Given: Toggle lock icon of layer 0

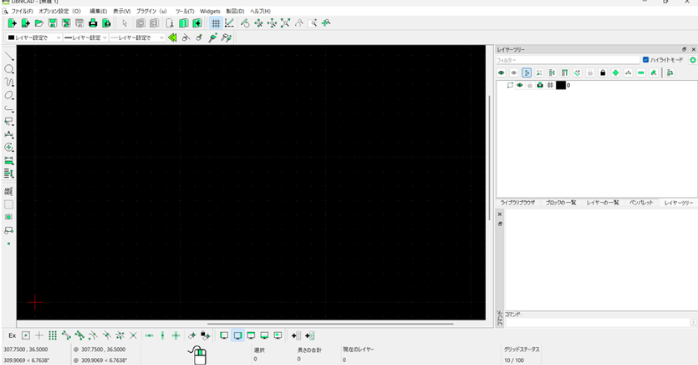Looking at the screenshot, I should tap(530, 85).
